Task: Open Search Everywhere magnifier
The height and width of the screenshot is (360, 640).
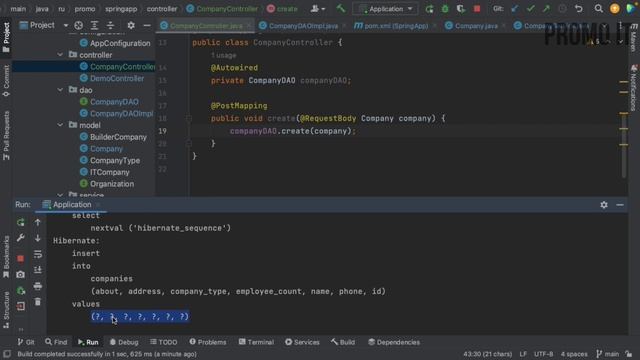Action: 598,9
